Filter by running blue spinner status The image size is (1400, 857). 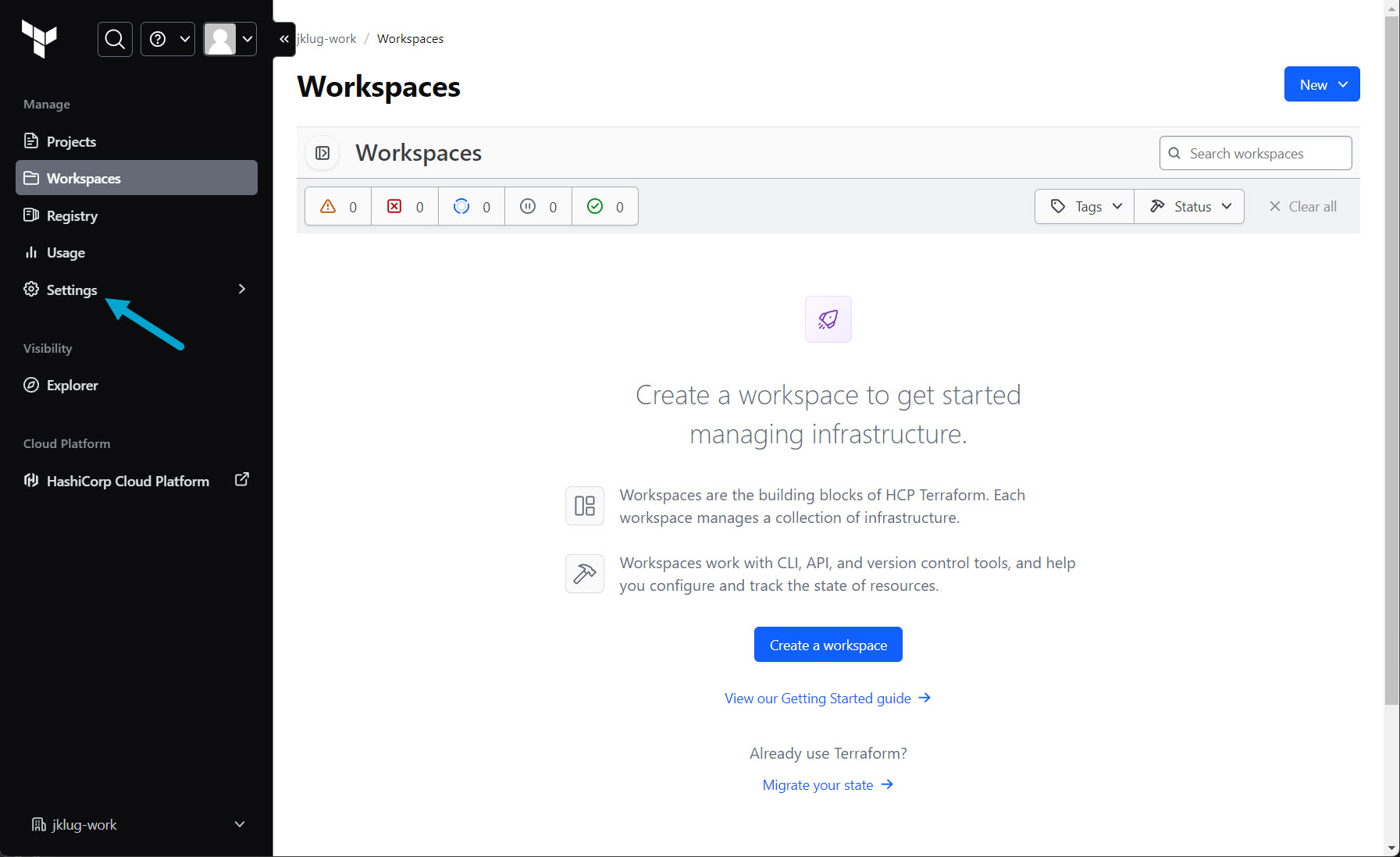[472, 207]
